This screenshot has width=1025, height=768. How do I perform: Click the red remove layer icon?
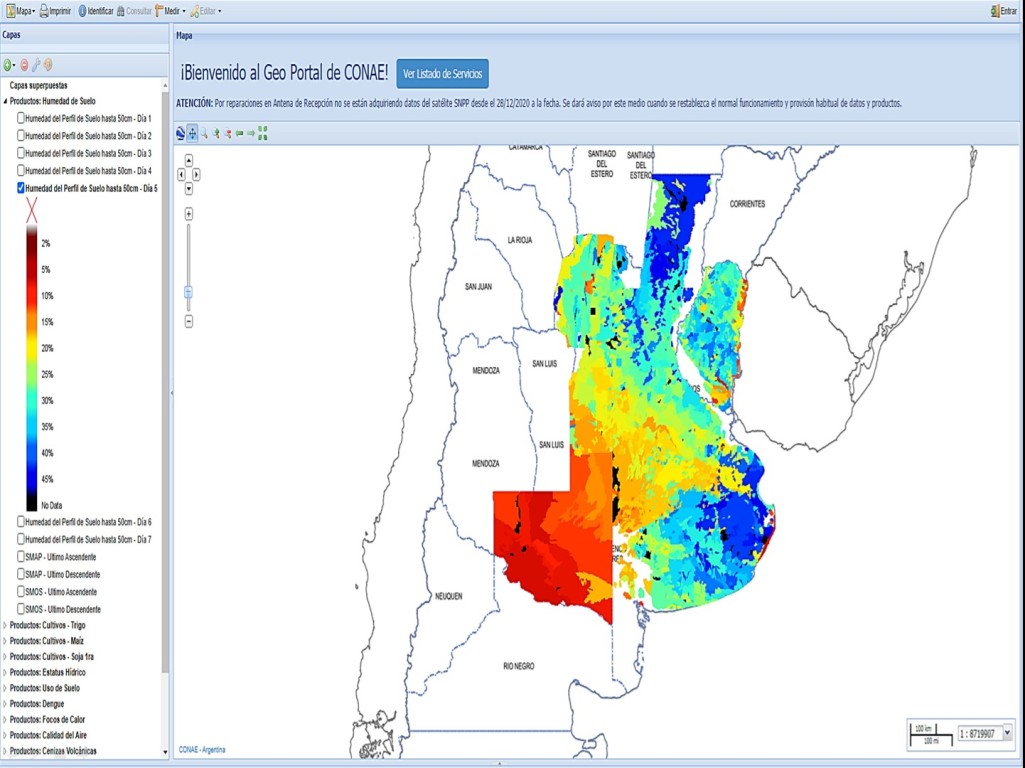tap(24, 65)
